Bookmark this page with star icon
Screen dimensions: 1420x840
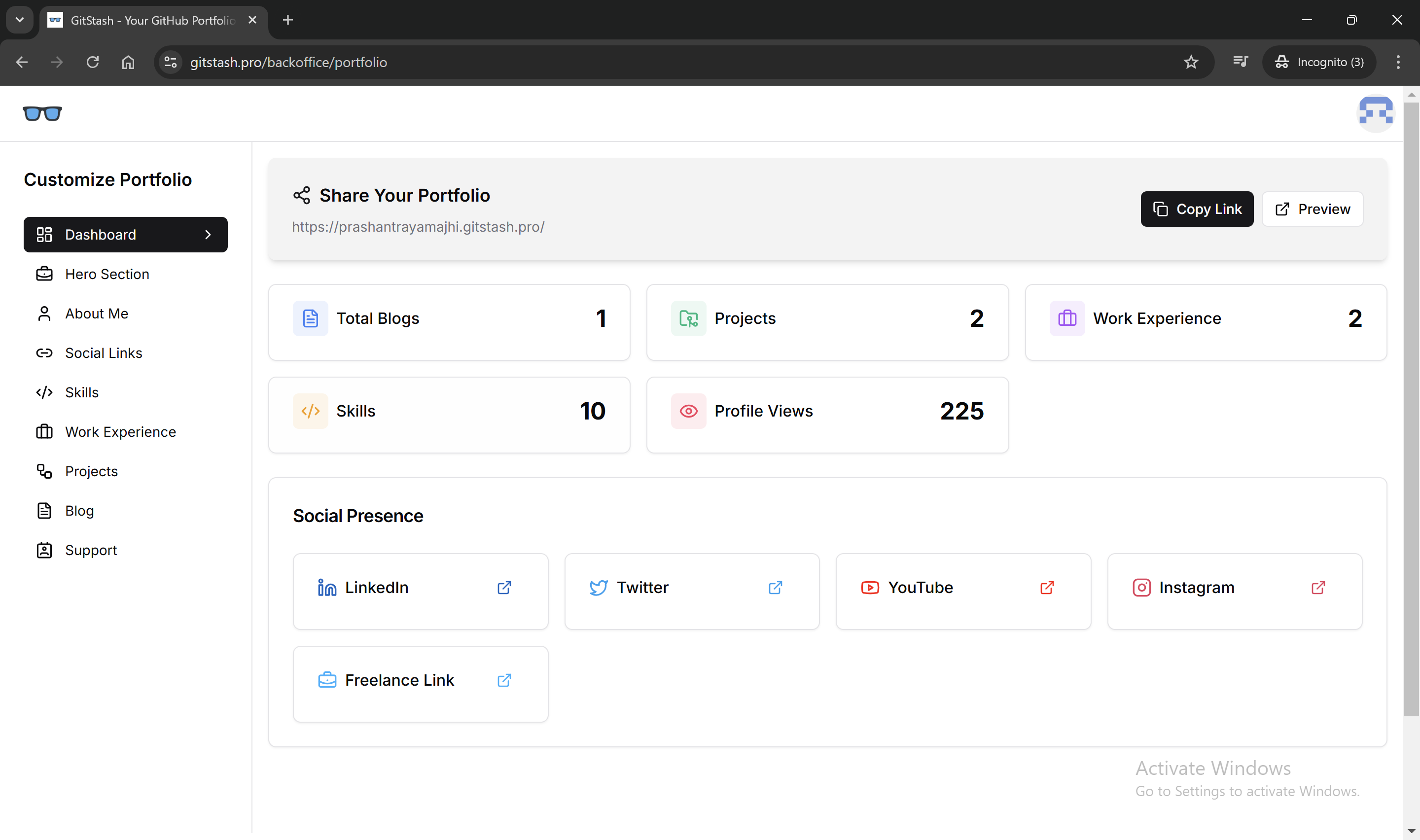(1191, 62)
